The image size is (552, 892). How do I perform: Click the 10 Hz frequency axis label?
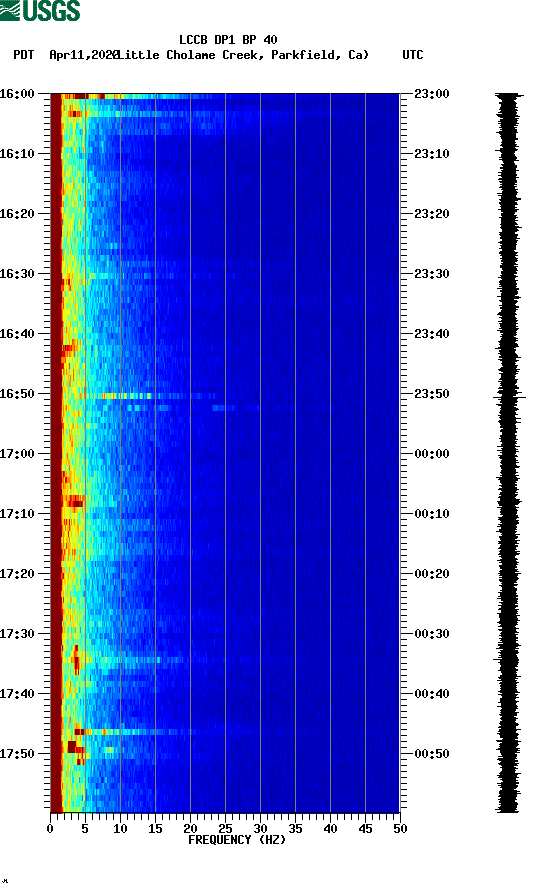(120, 829)
